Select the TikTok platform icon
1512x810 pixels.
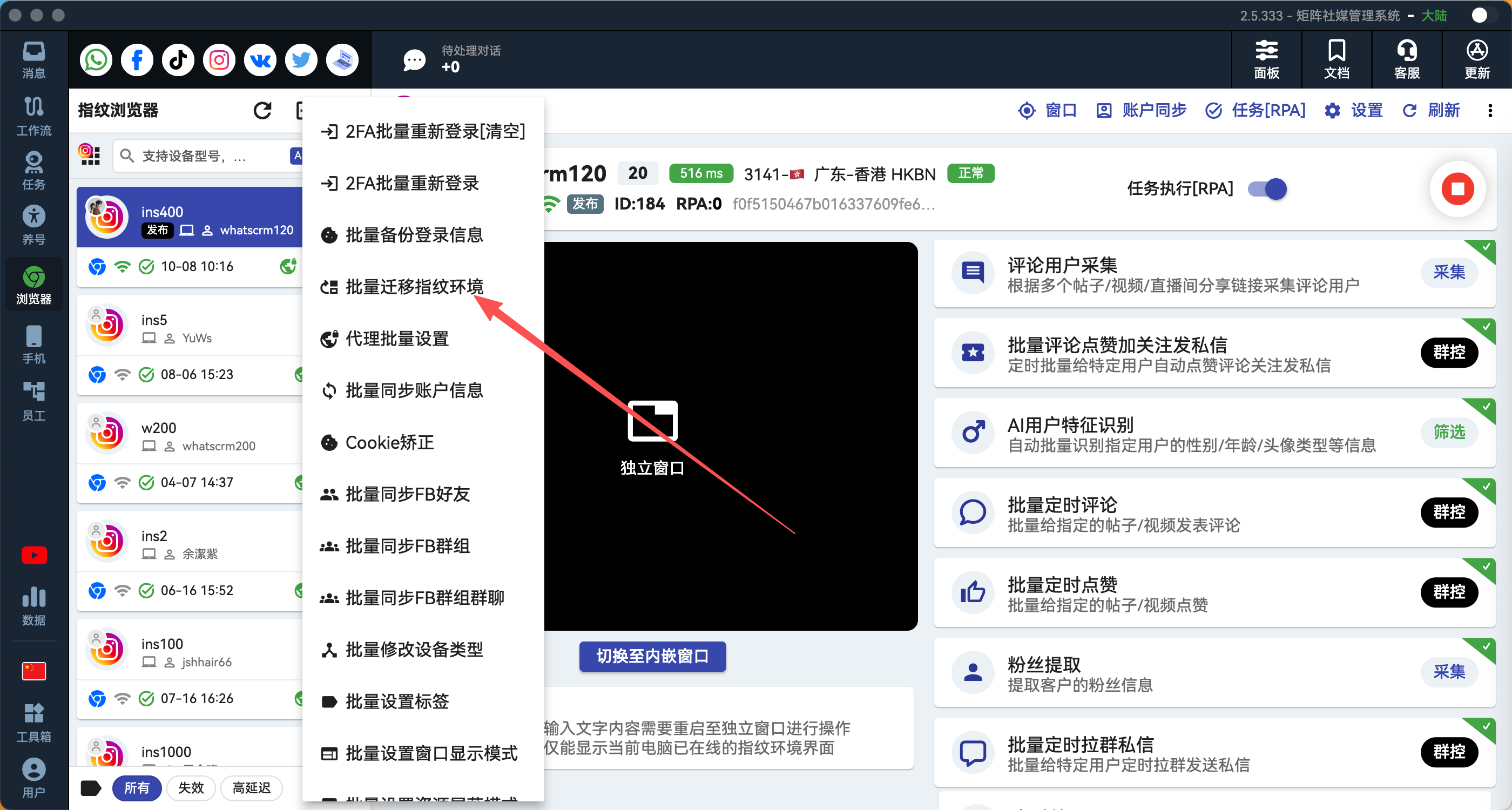pos(178,60)
